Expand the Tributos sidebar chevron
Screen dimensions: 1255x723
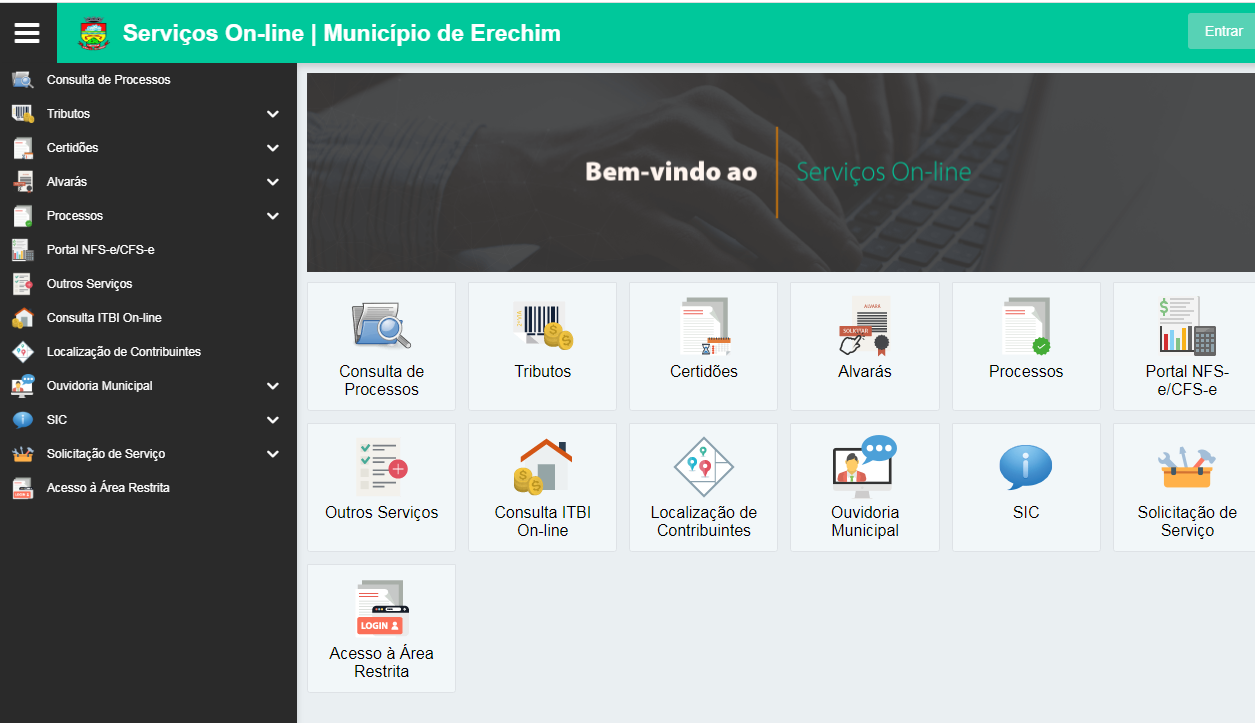(273, 114)
